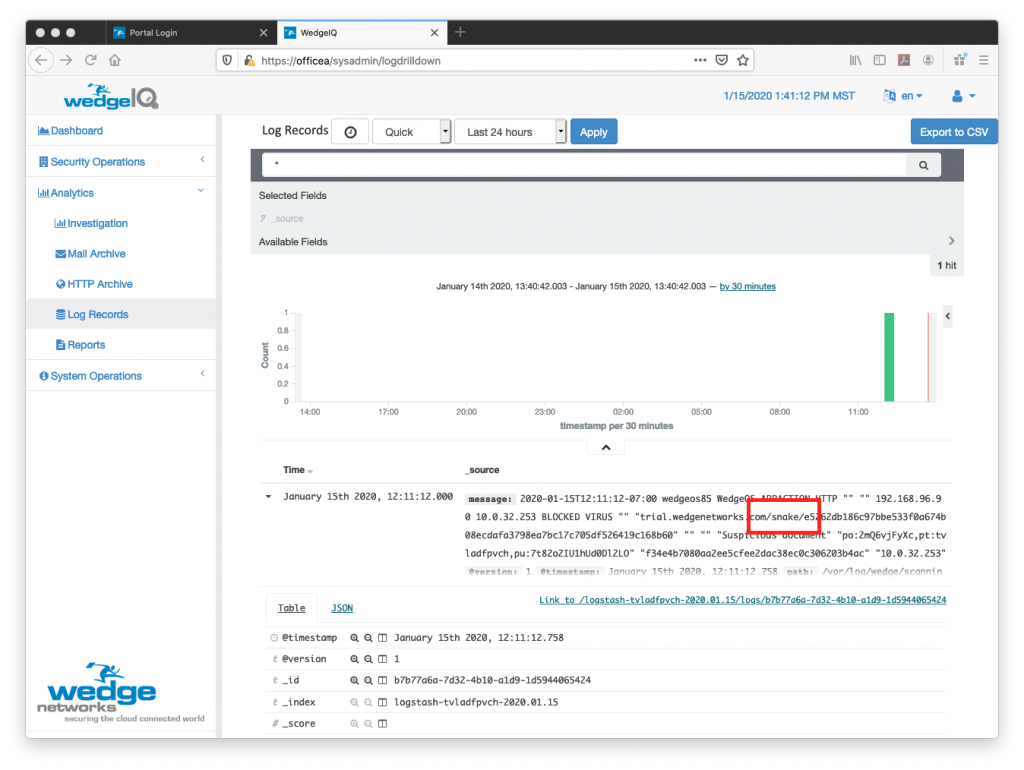The width and height of the screenshot is (1024, 770).
Task: Go back to the previous page
Action: point(41,60)
